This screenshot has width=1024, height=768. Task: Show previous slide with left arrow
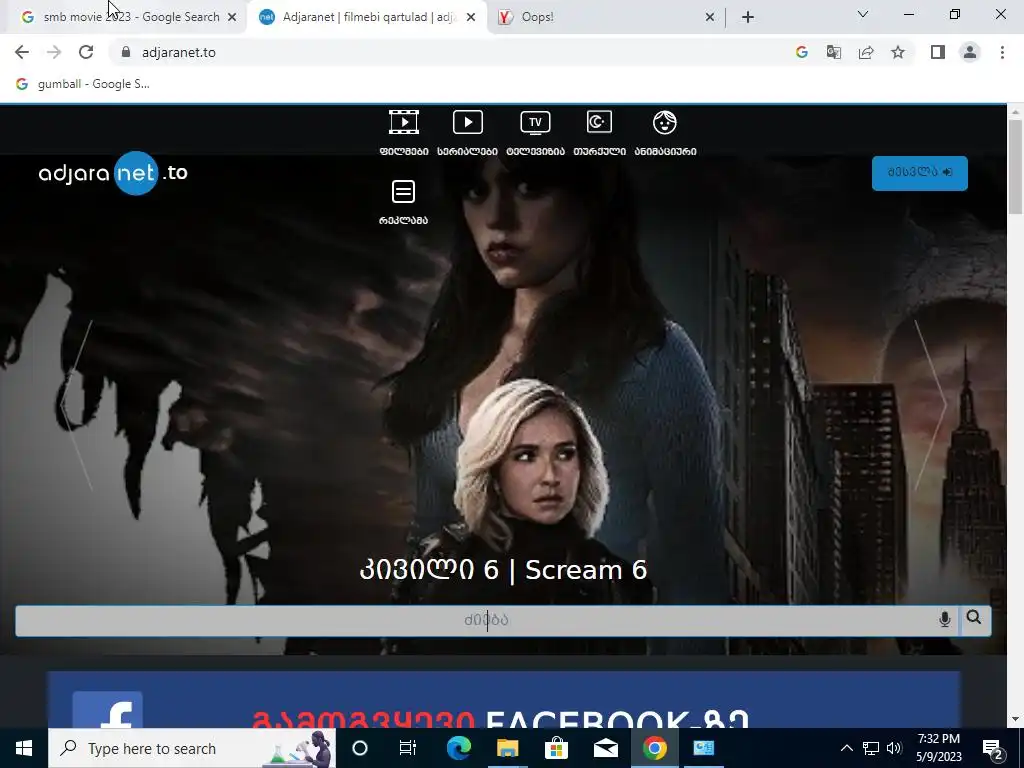tap(76, 405)
